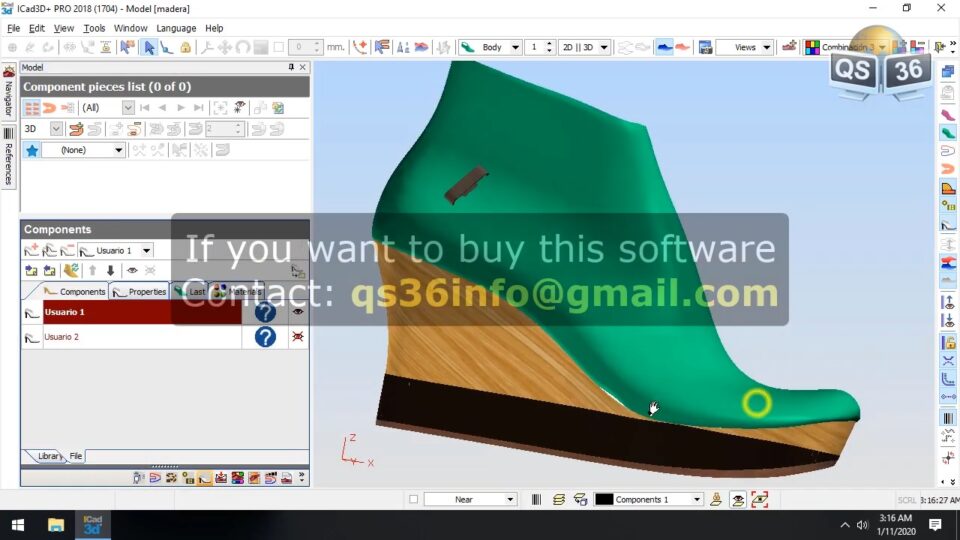The width and height of the screenshot is (960, 540).
Task: Open the Edit menu
Action: pyautogui.click(x=37, y=28)
